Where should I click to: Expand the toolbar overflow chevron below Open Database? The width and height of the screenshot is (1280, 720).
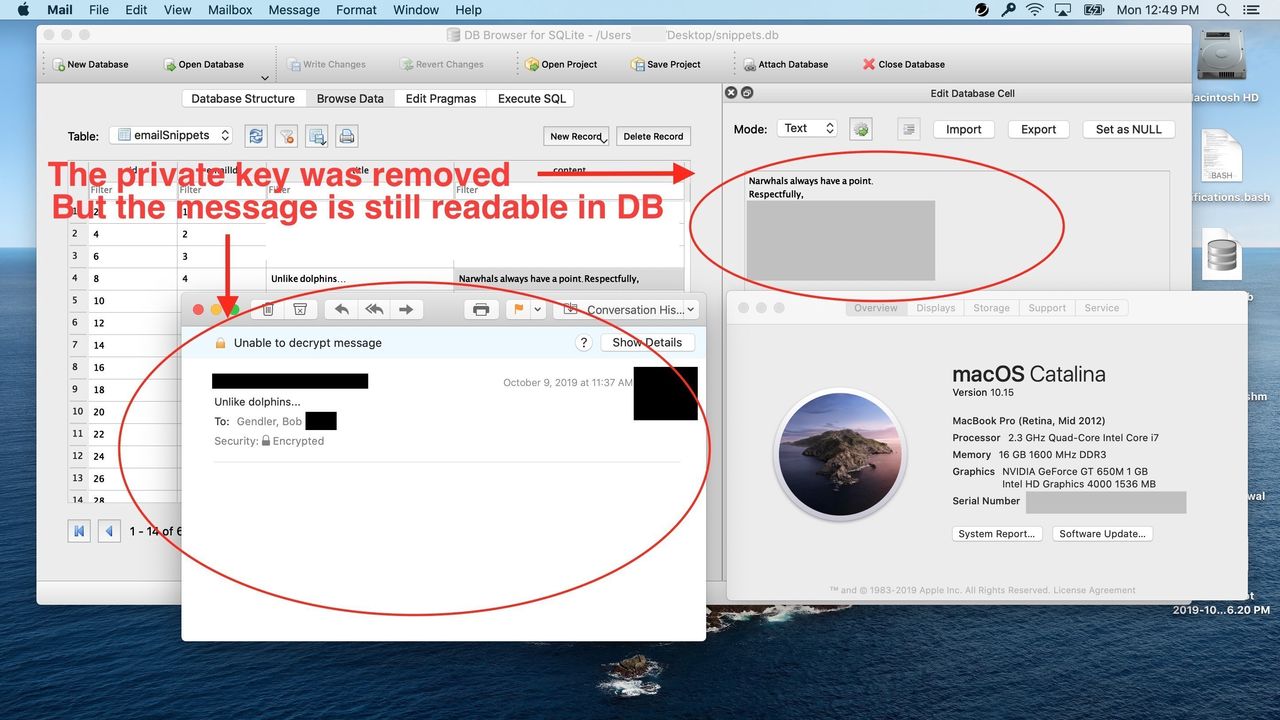[x=265, y=78]
